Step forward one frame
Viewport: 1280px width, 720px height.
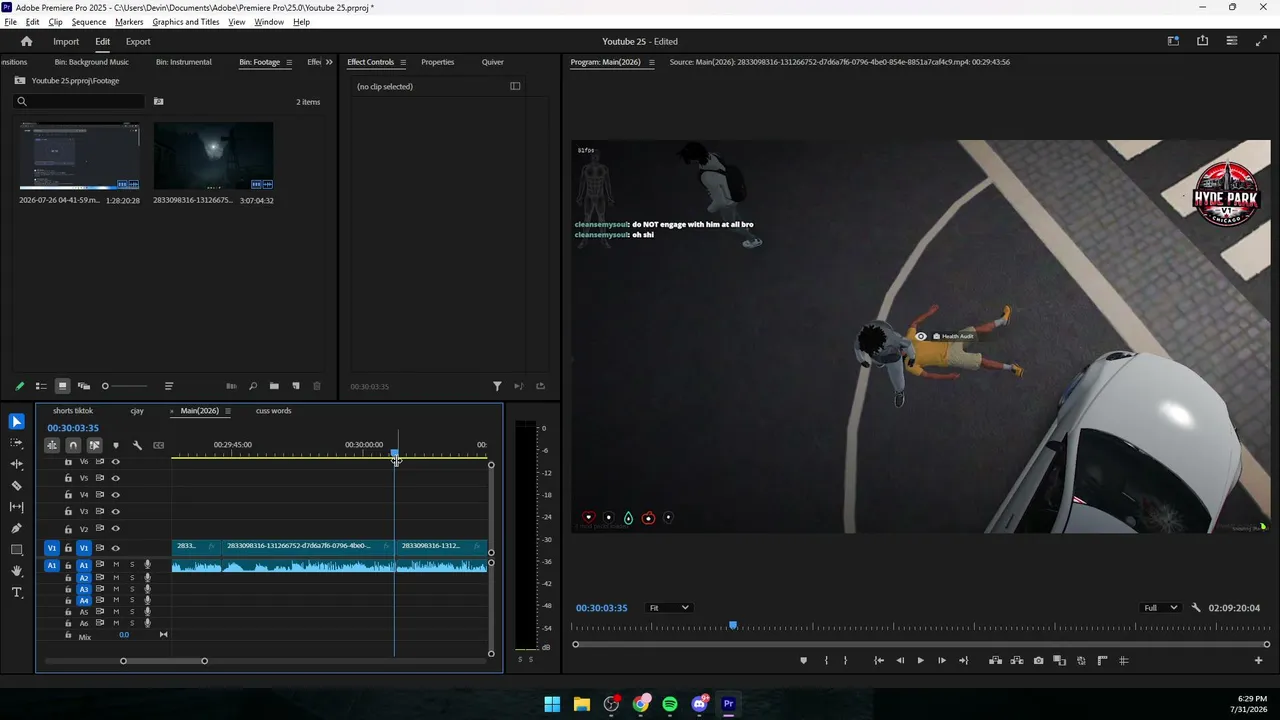pyautogui.click(x=941, y=660)
